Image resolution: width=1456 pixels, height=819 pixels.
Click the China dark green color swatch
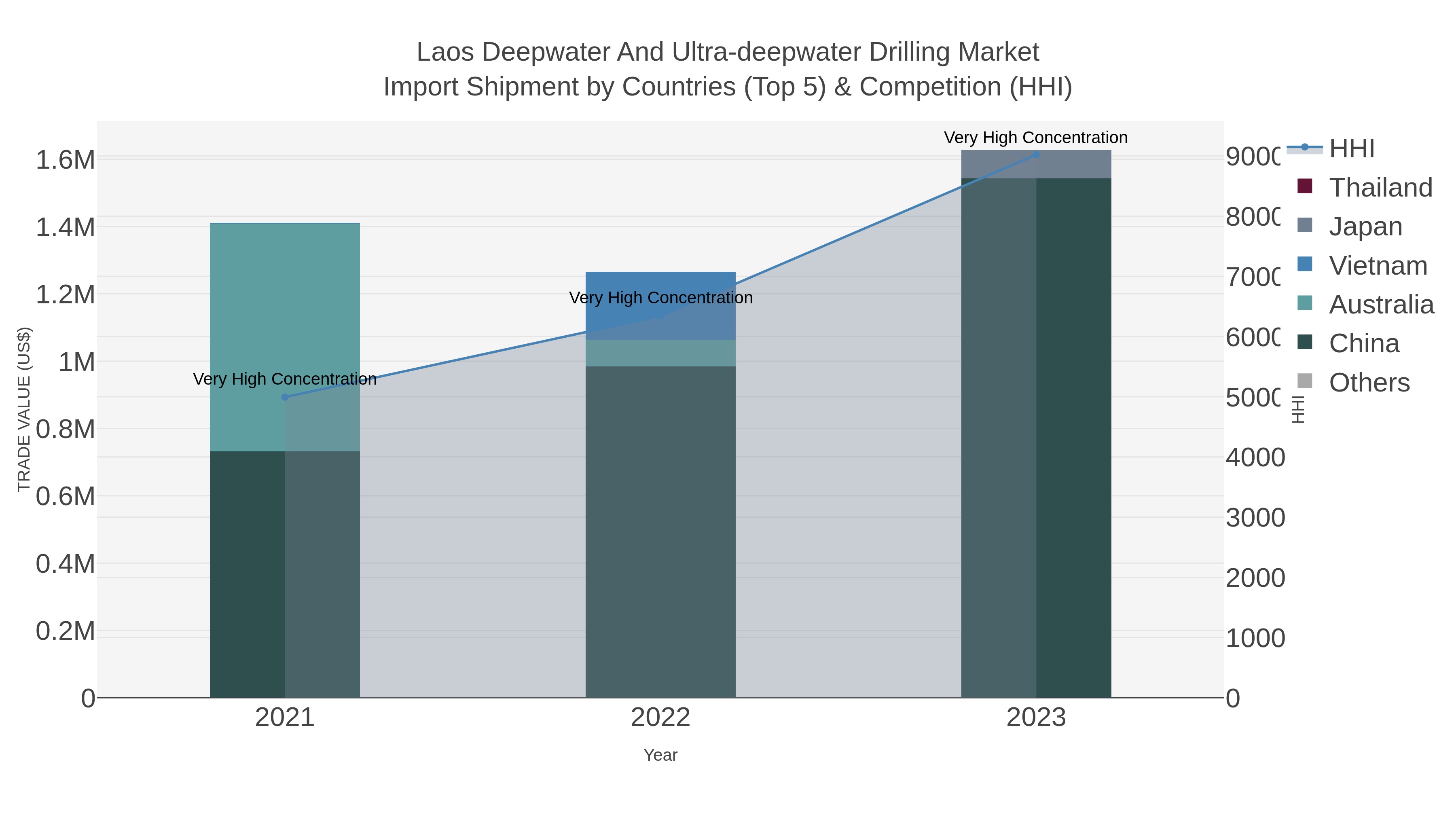pos(1304,342)
